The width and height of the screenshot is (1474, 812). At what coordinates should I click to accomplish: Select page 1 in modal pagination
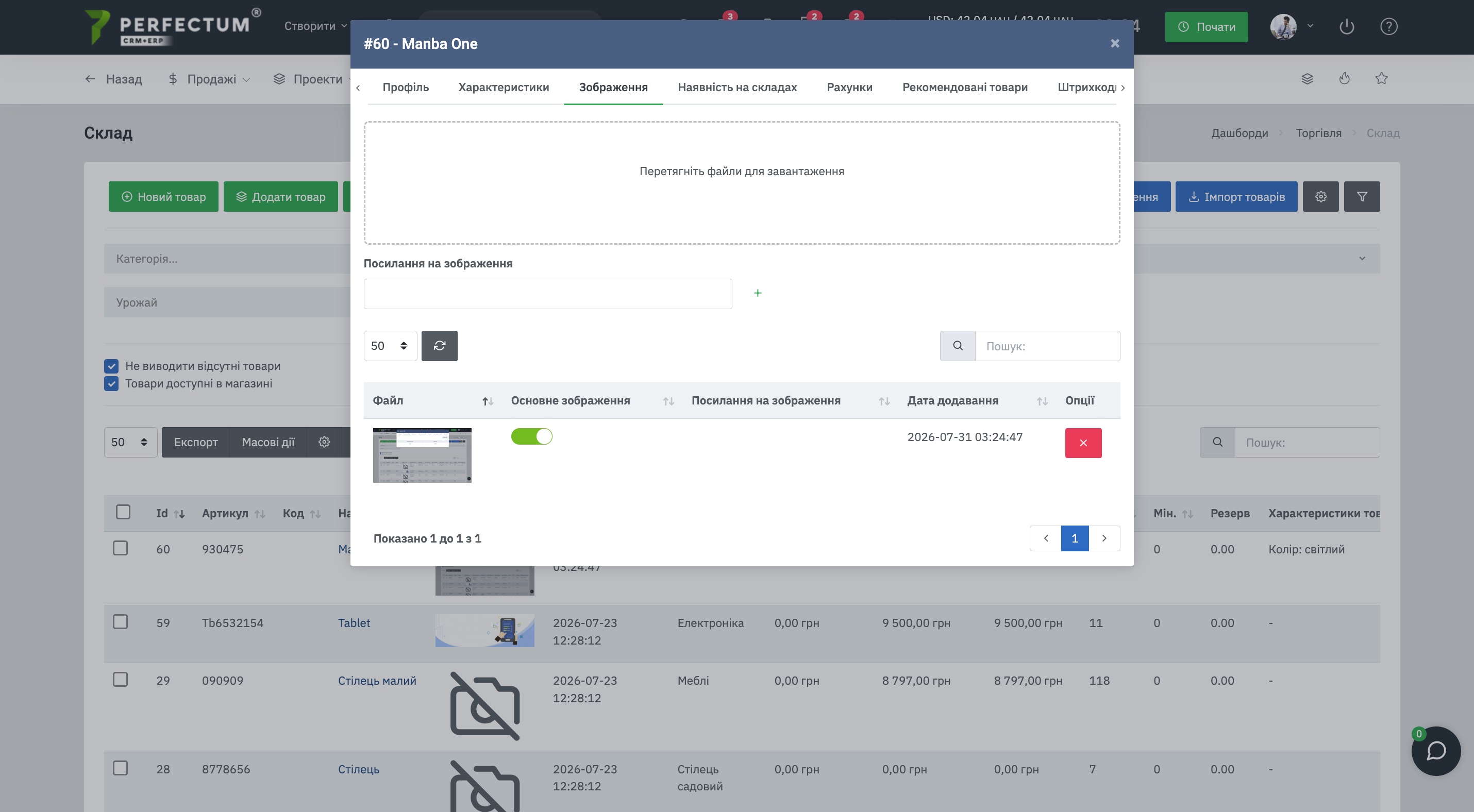1075,538
